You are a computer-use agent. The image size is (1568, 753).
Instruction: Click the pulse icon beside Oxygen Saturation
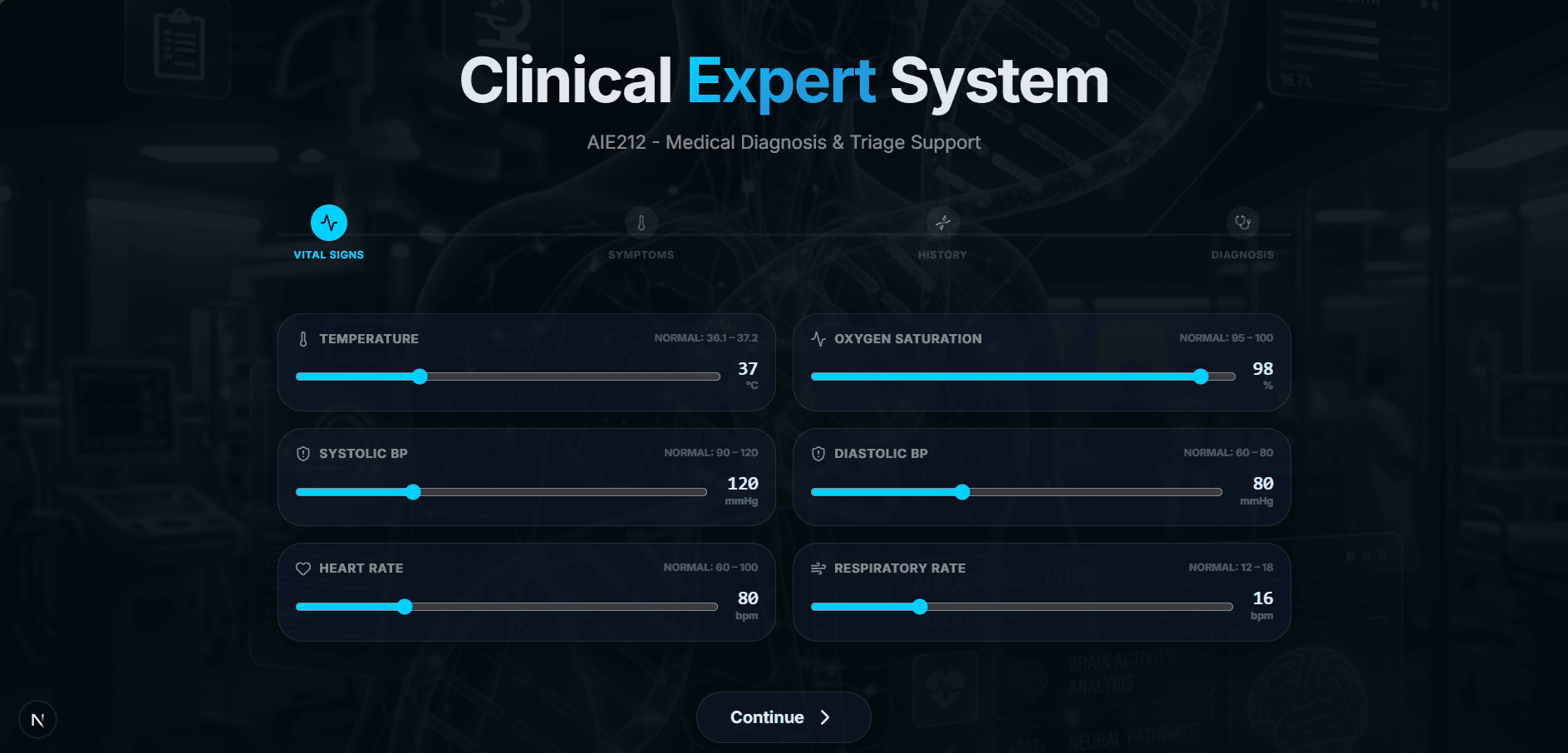818,339
